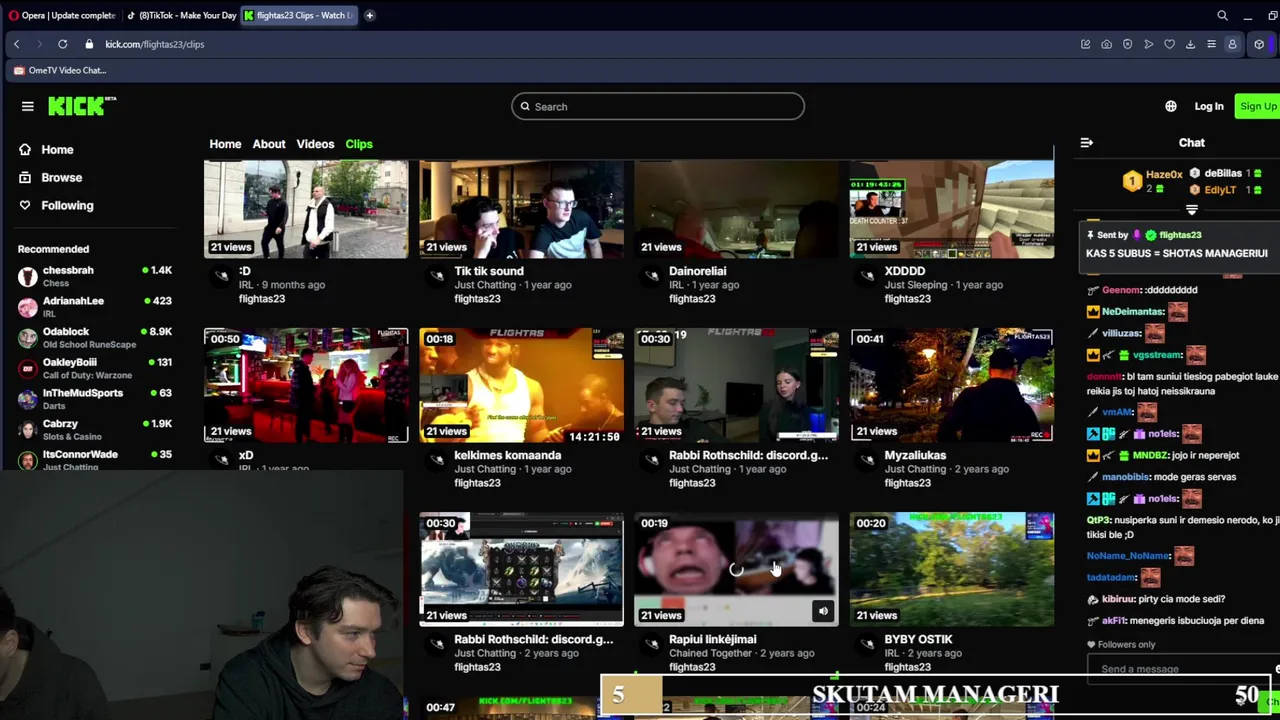Switch to the channel Videos tab
Image resolution: width=1280 pixels, height=720 pixels.
pos(315,144)
